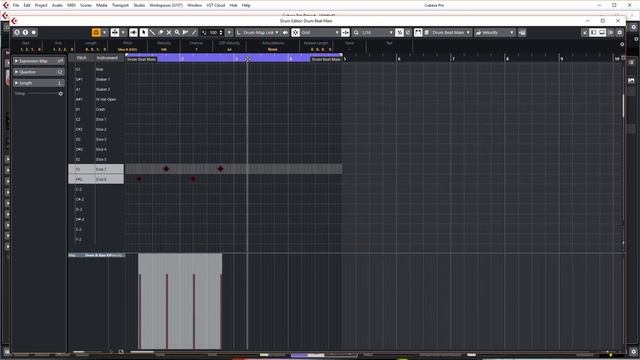
Task: Click the third round icon at toolbar start
Action: point(34,32)
